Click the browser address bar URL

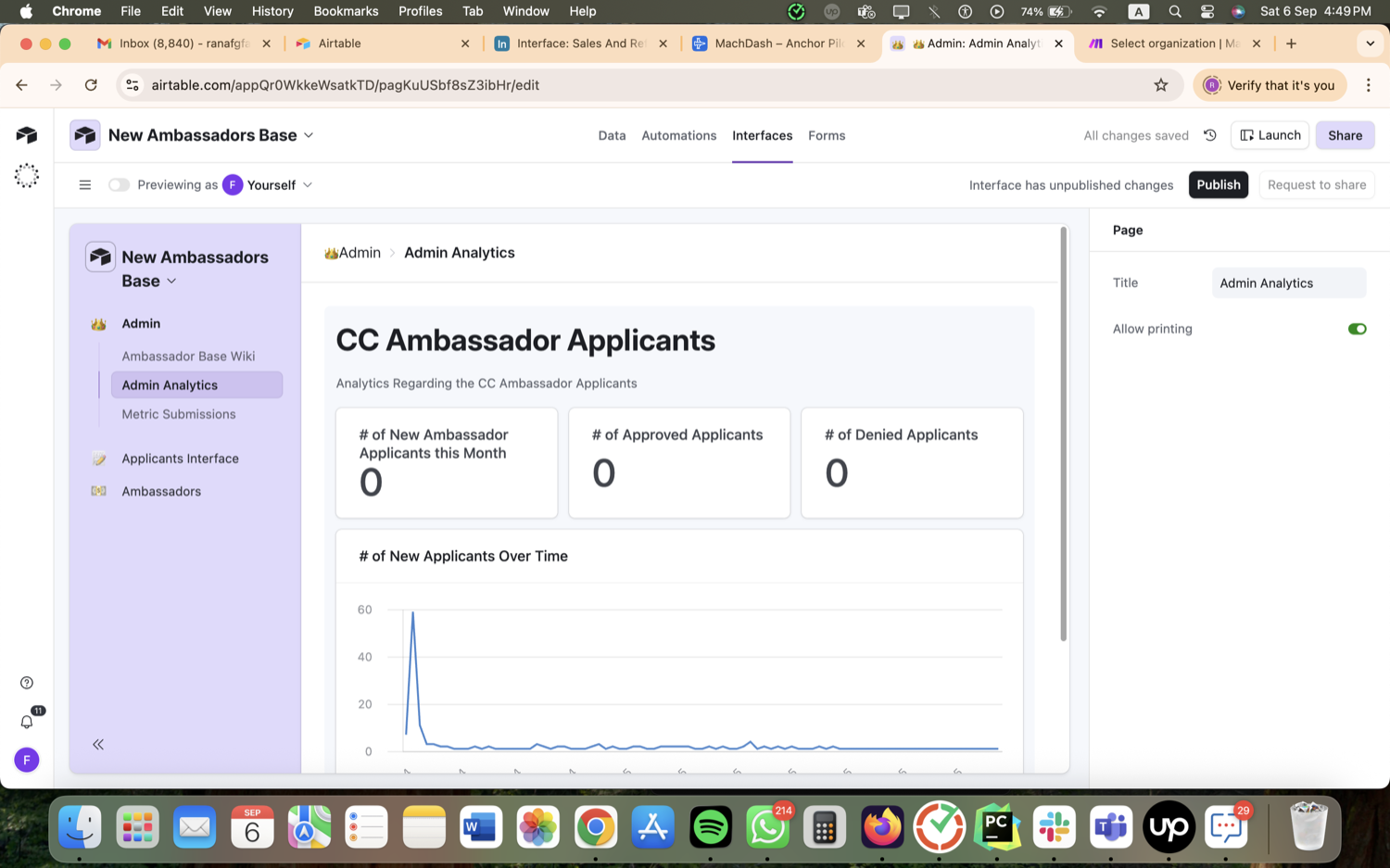pyautogui.click(x=346, y=85)
